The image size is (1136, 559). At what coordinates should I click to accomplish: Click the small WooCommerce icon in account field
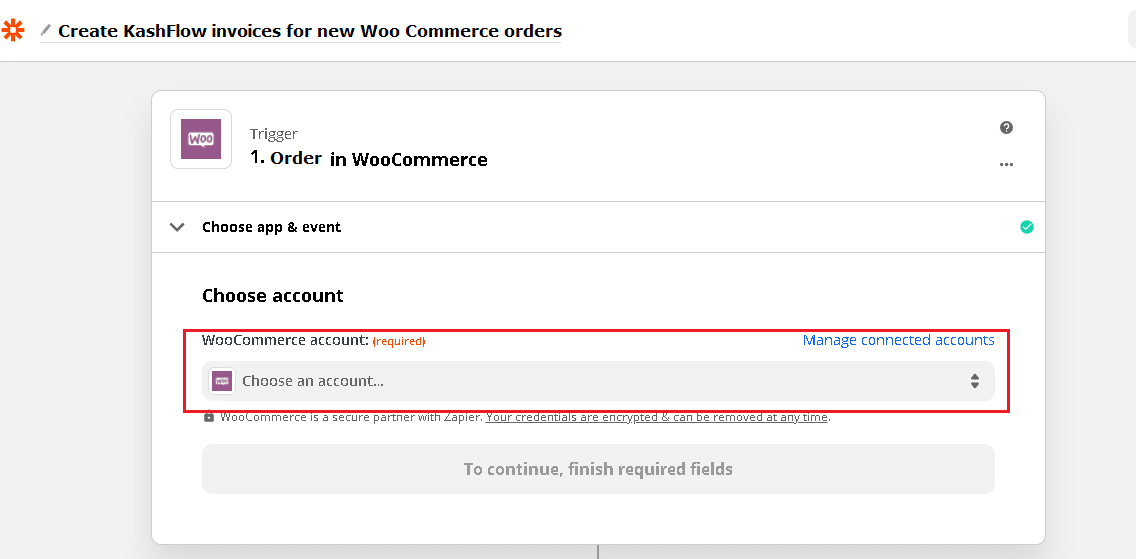222,381
